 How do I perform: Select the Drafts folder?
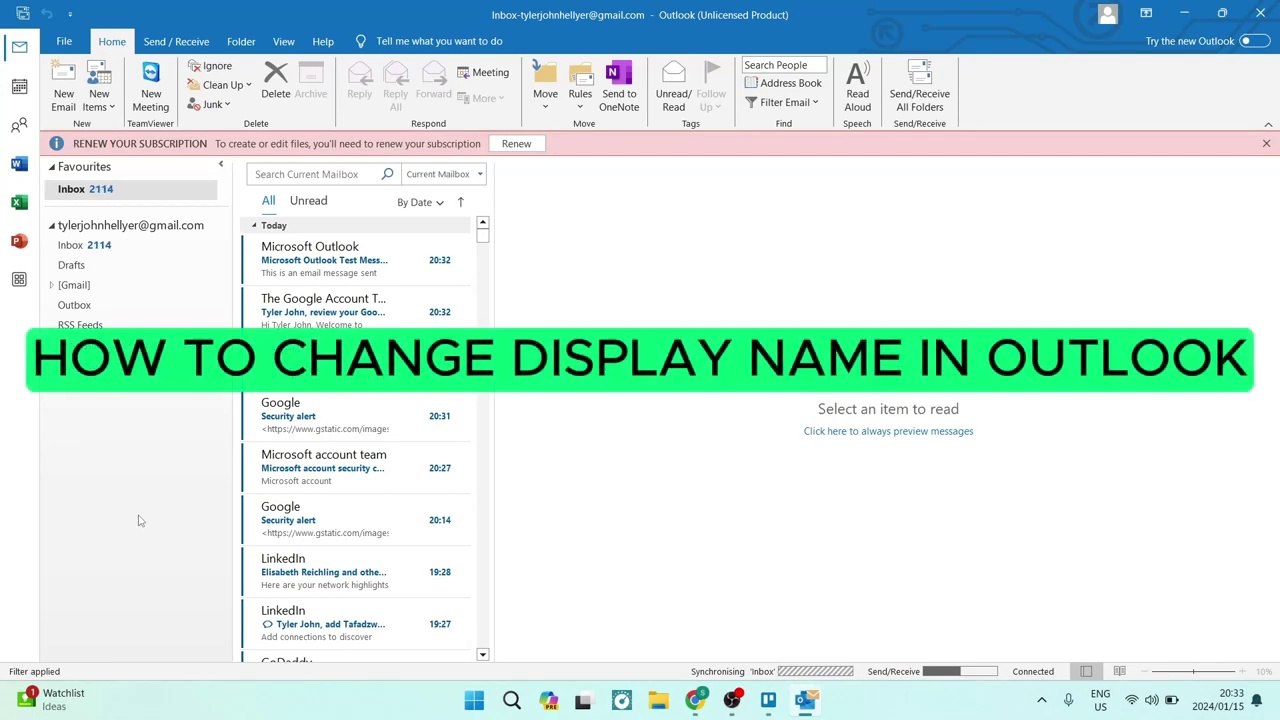(71, 265)
